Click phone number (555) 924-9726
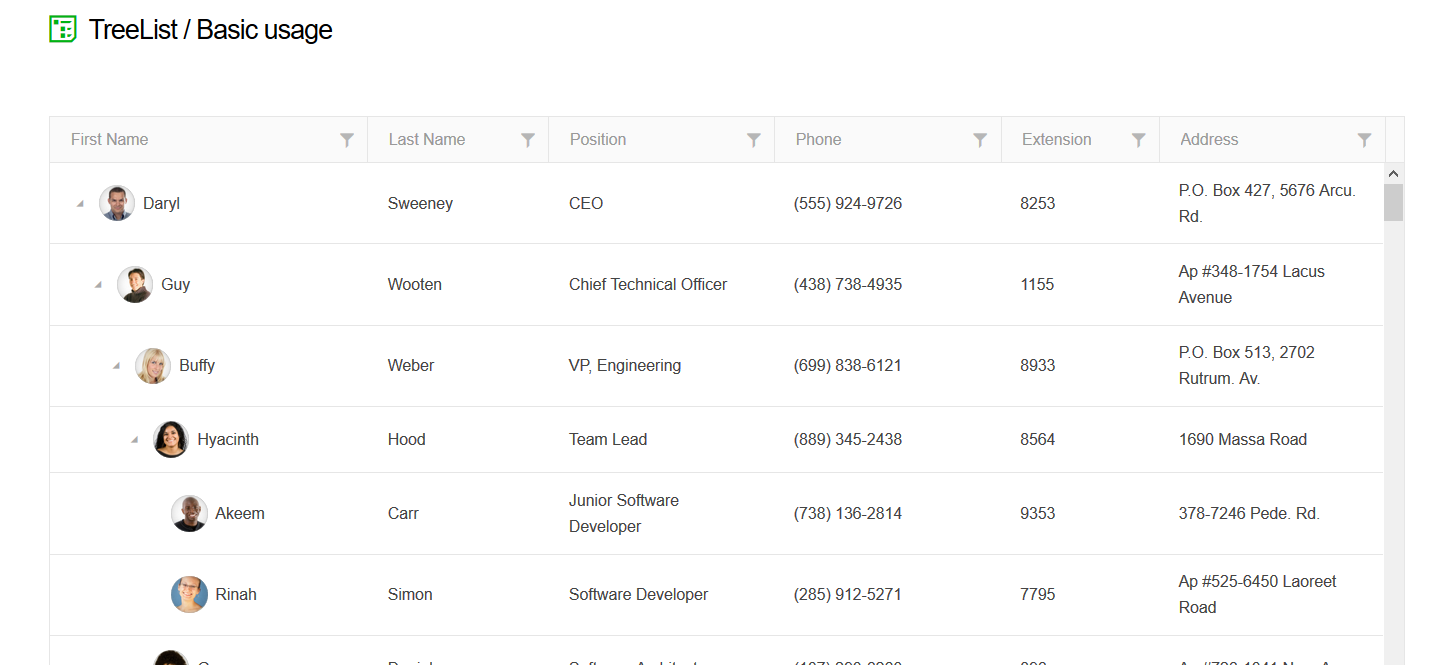The height and width of the screenshot is (665, 1440). [848, 203]
